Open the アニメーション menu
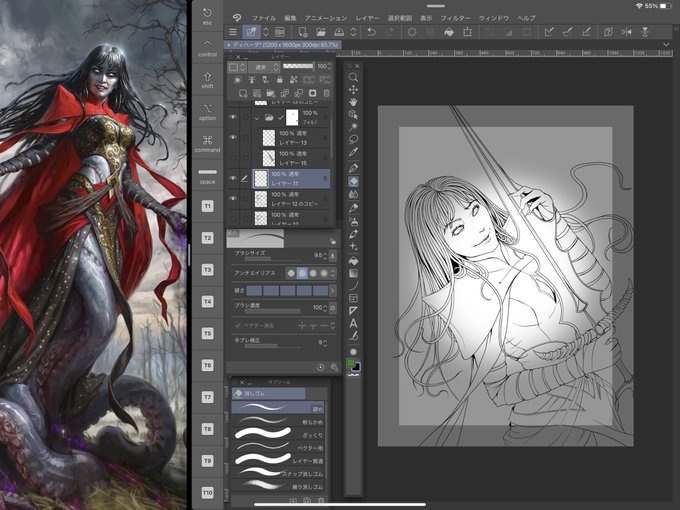 pyautogui.click(x=326, y=18)
